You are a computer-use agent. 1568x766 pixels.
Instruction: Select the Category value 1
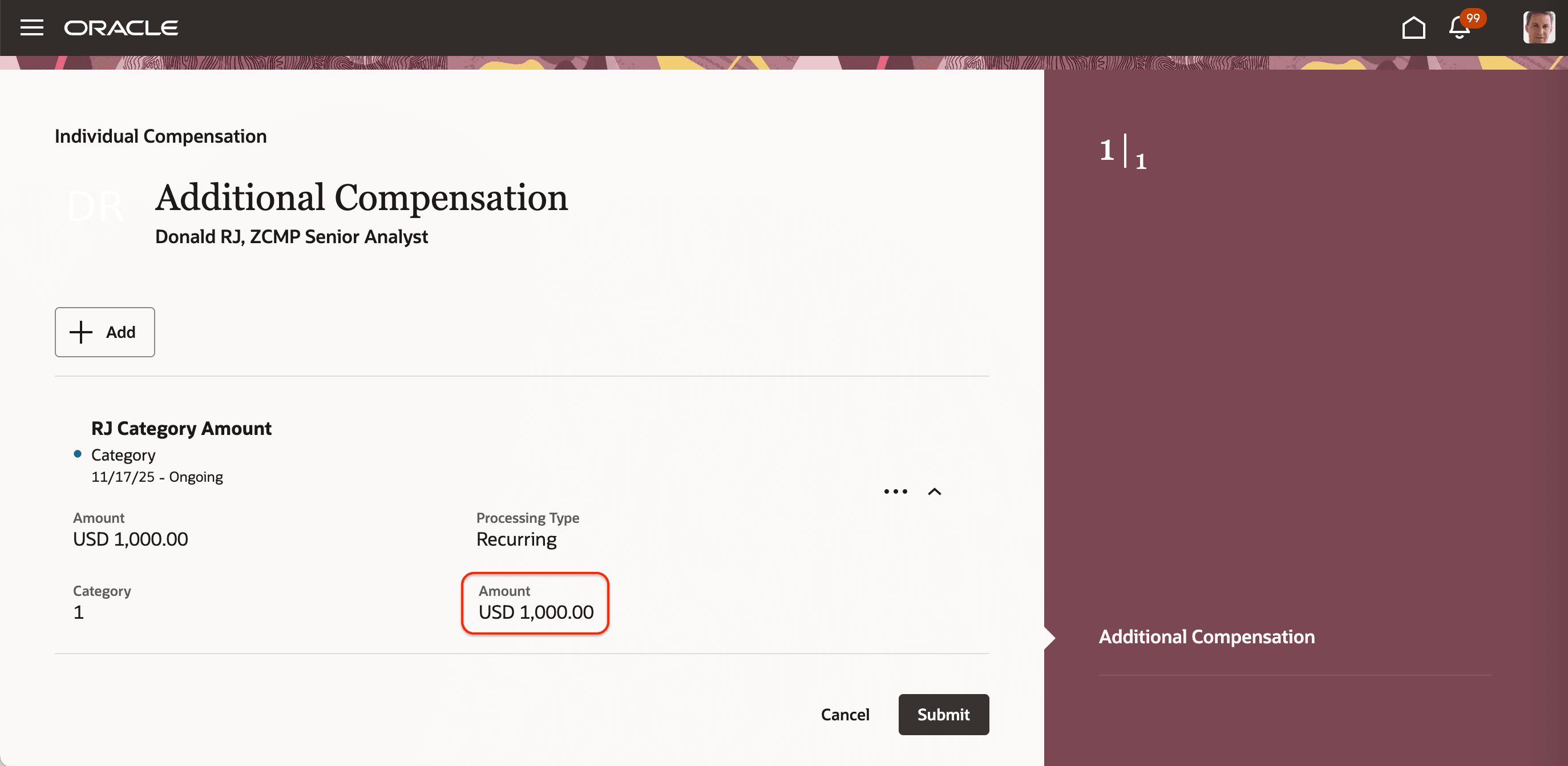(x=78, y=611)
